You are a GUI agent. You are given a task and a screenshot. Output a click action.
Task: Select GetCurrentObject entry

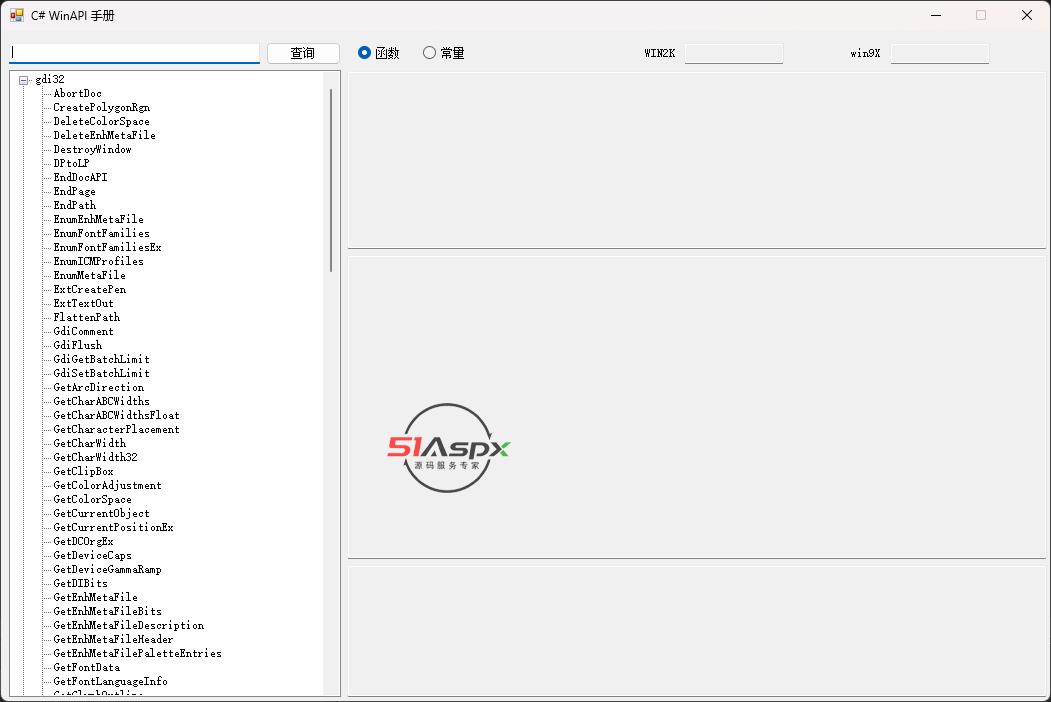coord(101,514)
